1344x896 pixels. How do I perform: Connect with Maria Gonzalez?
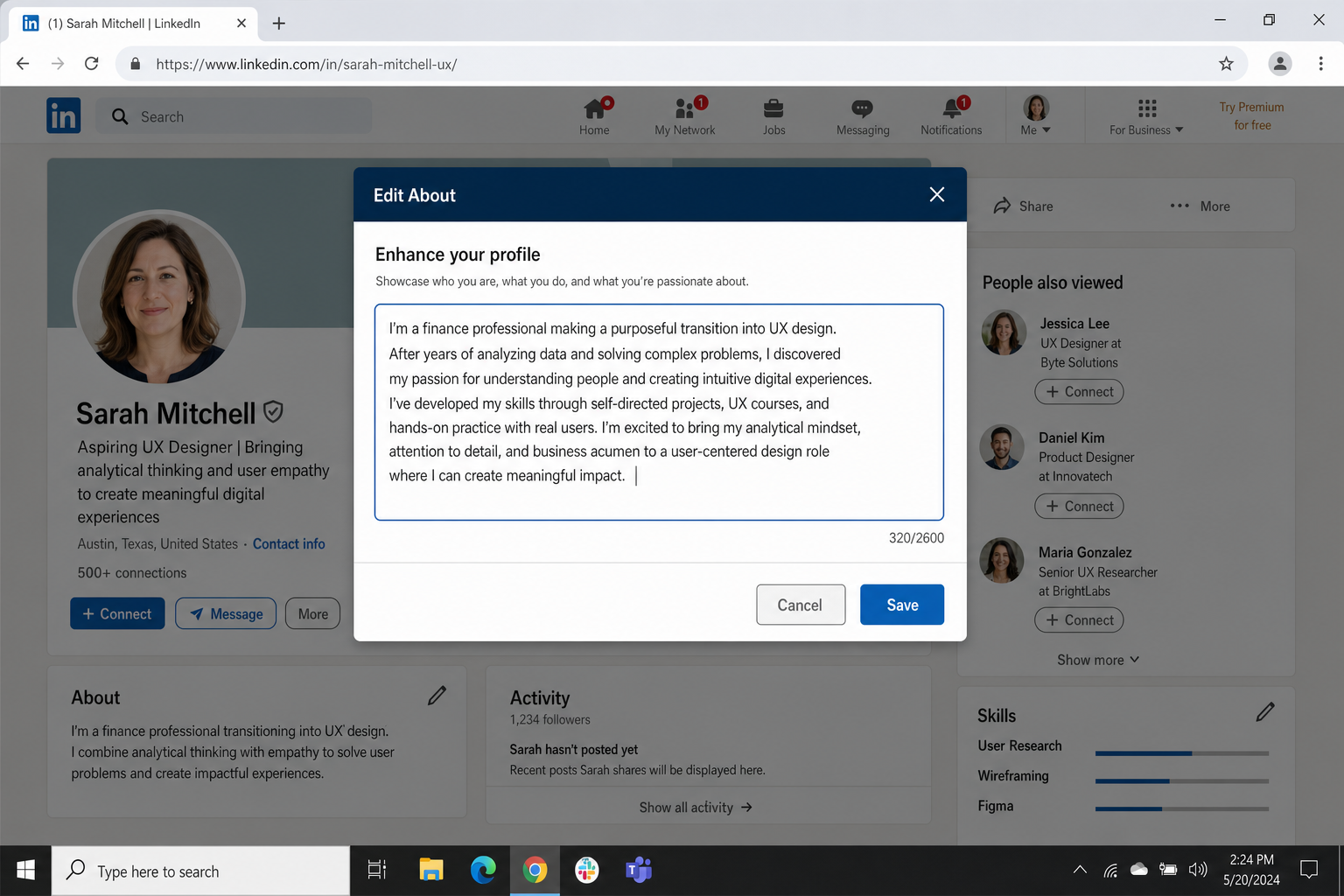pyautogui.click(x=1079, y=619)
